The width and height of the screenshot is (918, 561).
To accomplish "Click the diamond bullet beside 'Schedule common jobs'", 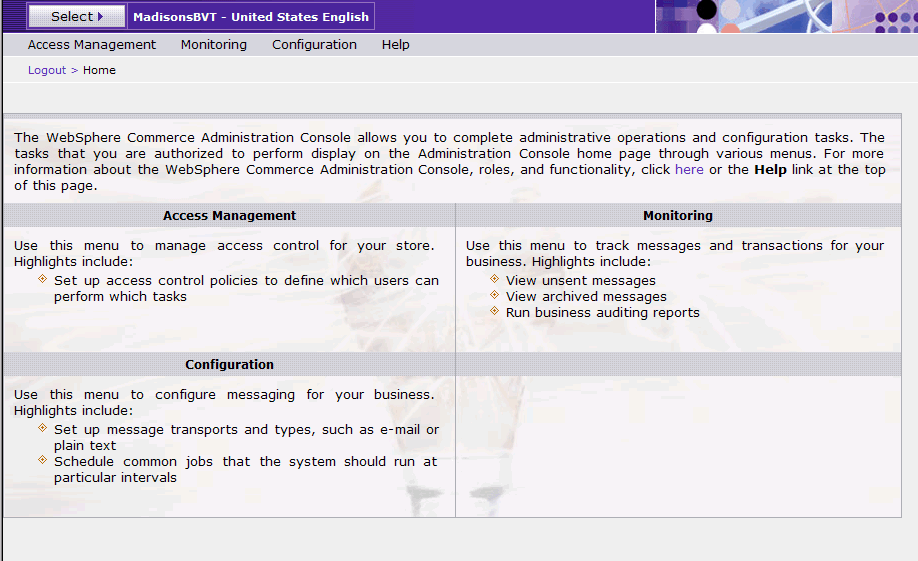I will coord(42,460).
